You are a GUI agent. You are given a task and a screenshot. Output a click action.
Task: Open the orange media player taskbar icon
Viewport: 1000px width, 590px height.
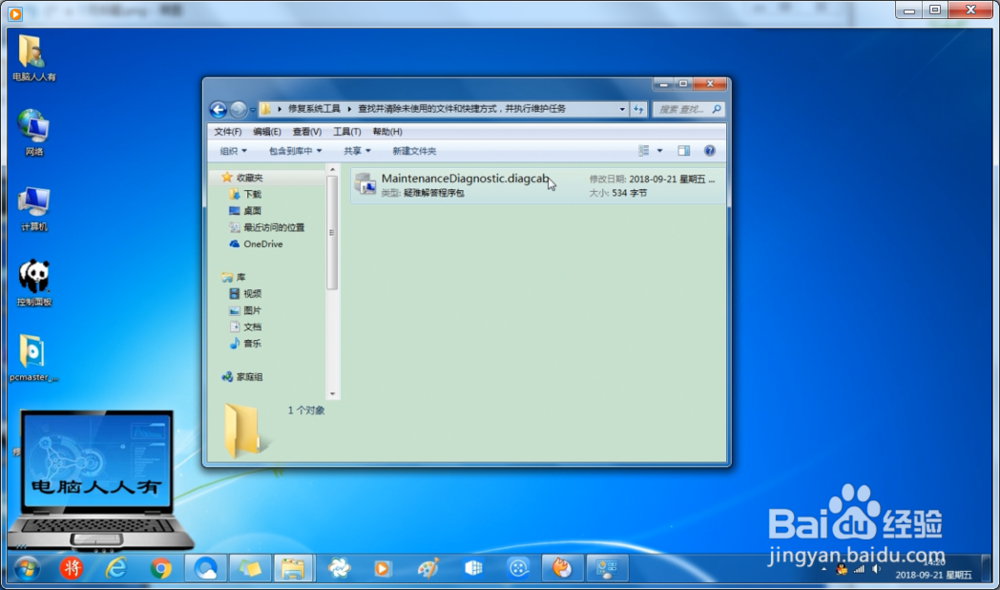tap(382, 568)
